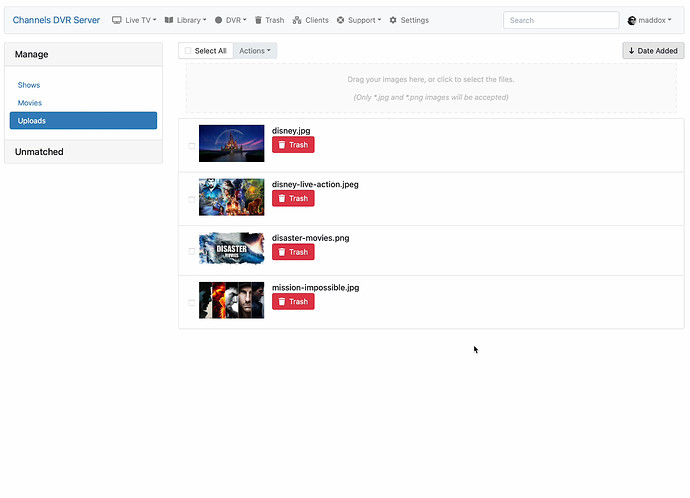Open the Library dropdown menu
Image resolution: width=690 pixels, height=498 pixels.
(x=185, y=20)
